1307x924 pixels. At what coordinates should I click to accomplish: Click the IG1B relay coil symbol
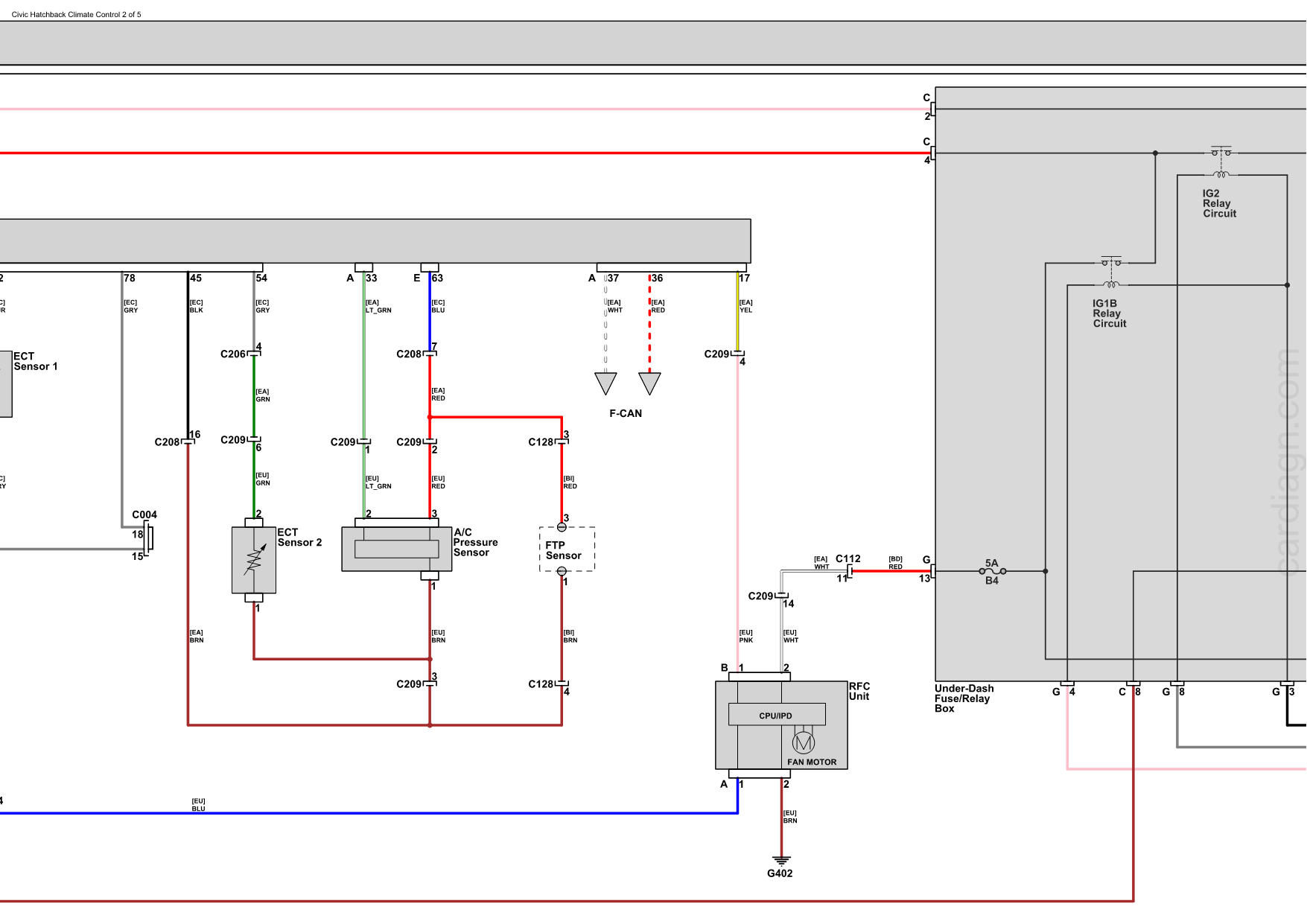[1111, 284]
